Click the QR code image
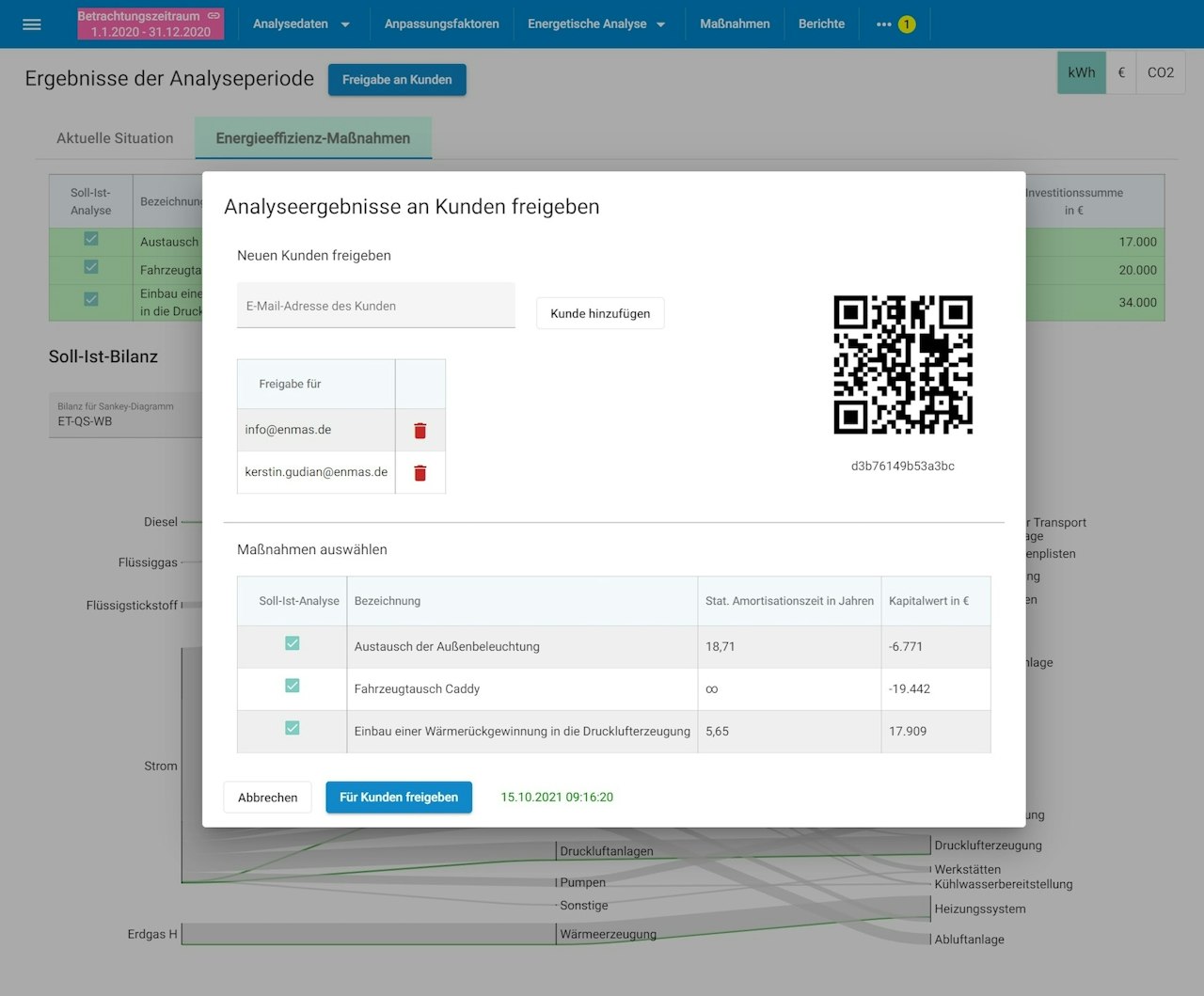The height and width of the screenshot is (996, 1204). (x=903, y=365)
